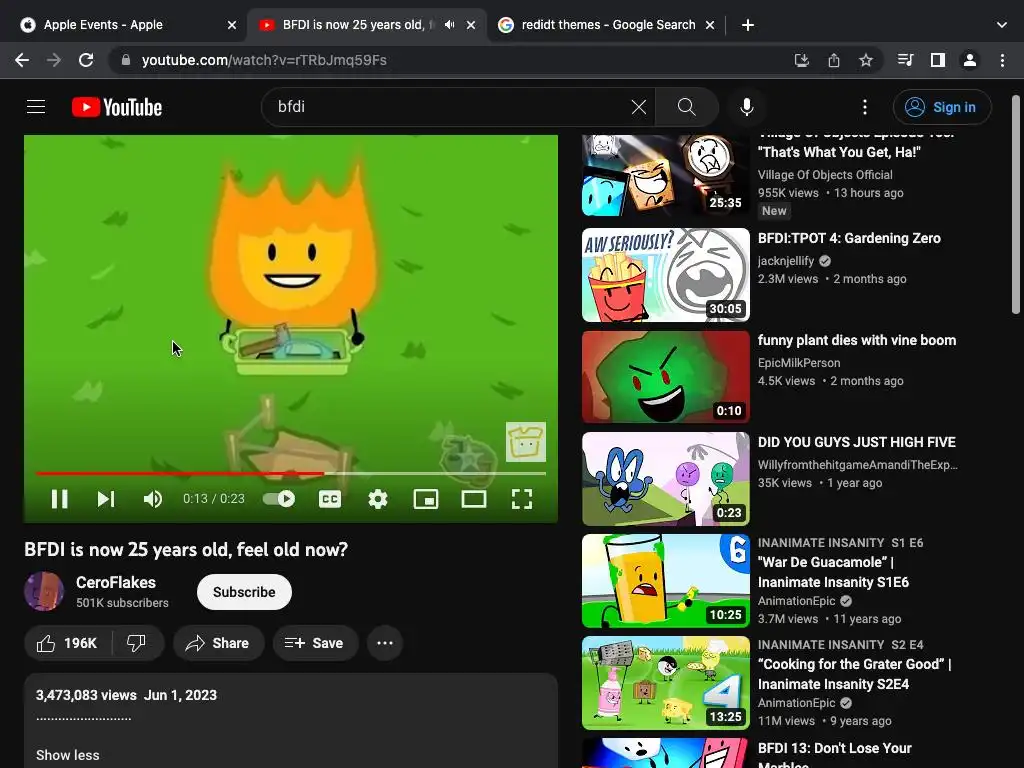Go forward in browser history
Screen dimensions: 1024x768
[54, 60]
